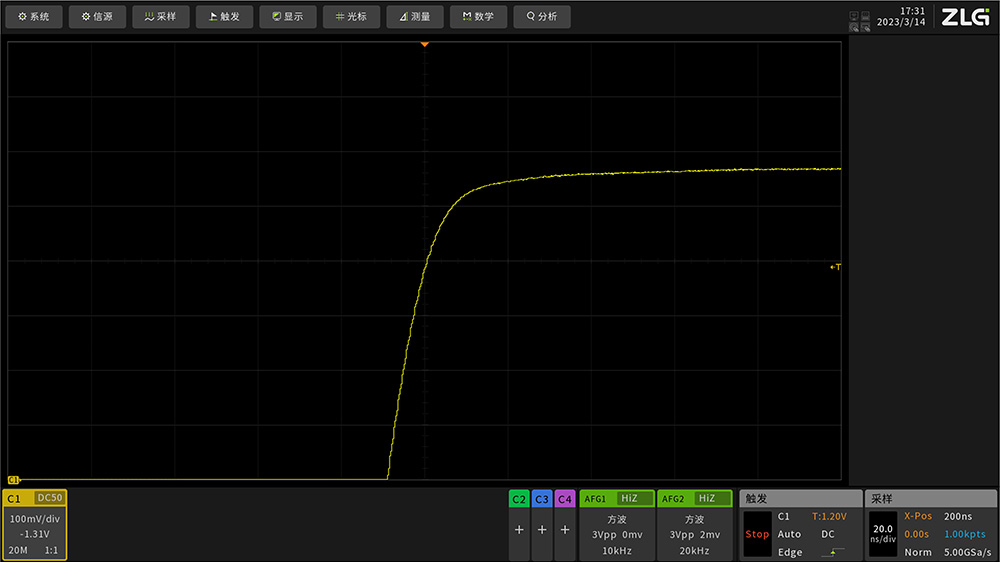Click the 采样 (Sampling) toolbar button
1000x562 pixels.
[160, 17]
